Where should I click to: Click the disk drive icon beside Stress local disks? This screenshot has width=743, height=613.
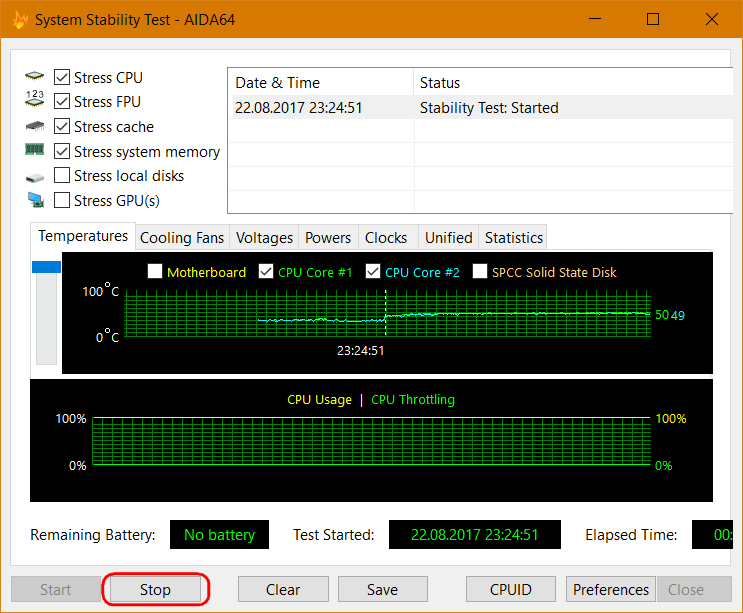coord(35,178)
